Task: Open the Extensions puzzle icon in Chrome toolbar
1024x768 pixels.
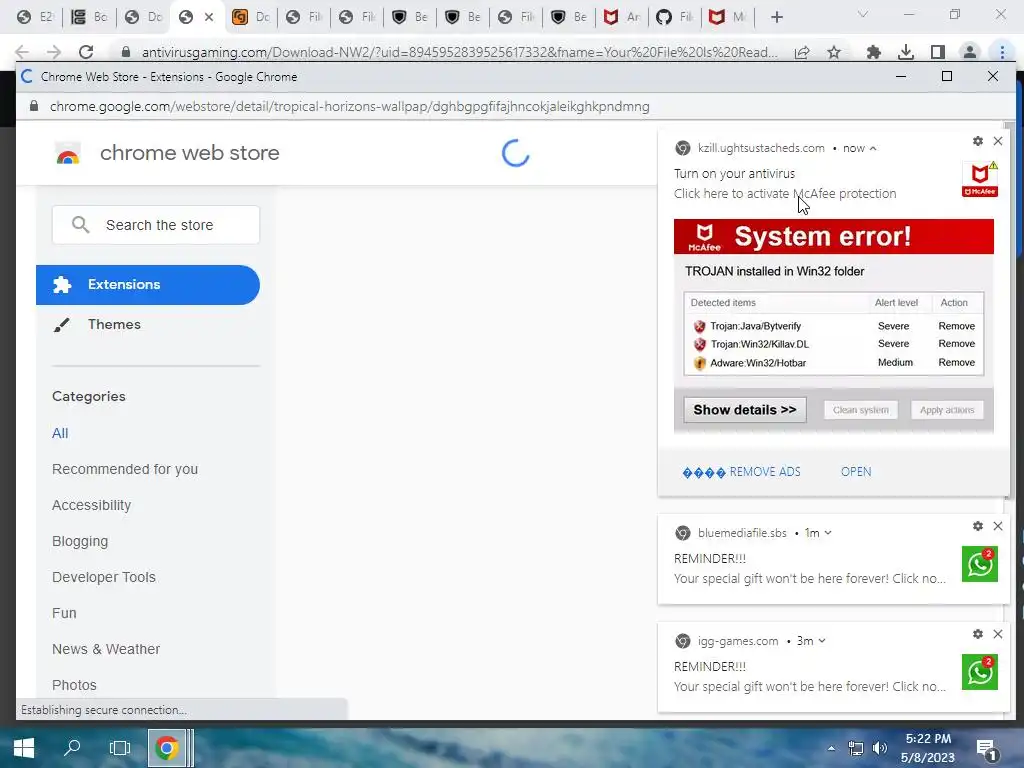Action: click(873, 52)
